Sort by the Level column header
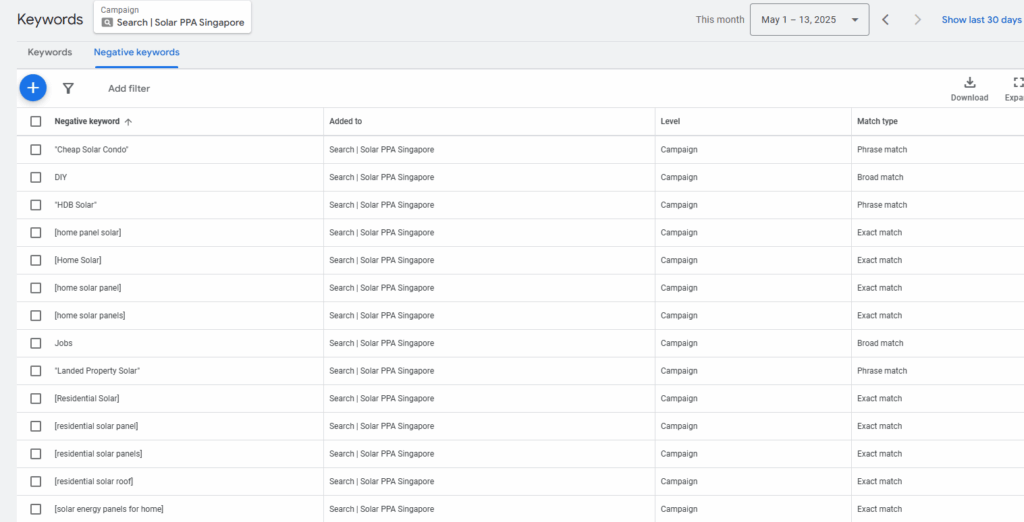This screenshot has height=522, width=1024. coord(671,122)
